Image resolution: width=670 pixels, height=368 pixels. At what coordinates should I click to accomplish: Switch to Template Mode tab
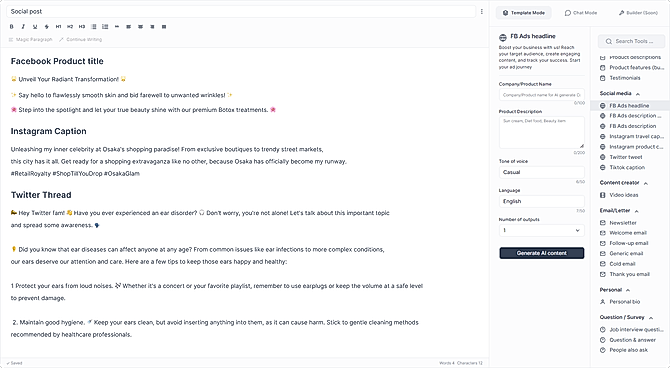[x=523, y=13]
